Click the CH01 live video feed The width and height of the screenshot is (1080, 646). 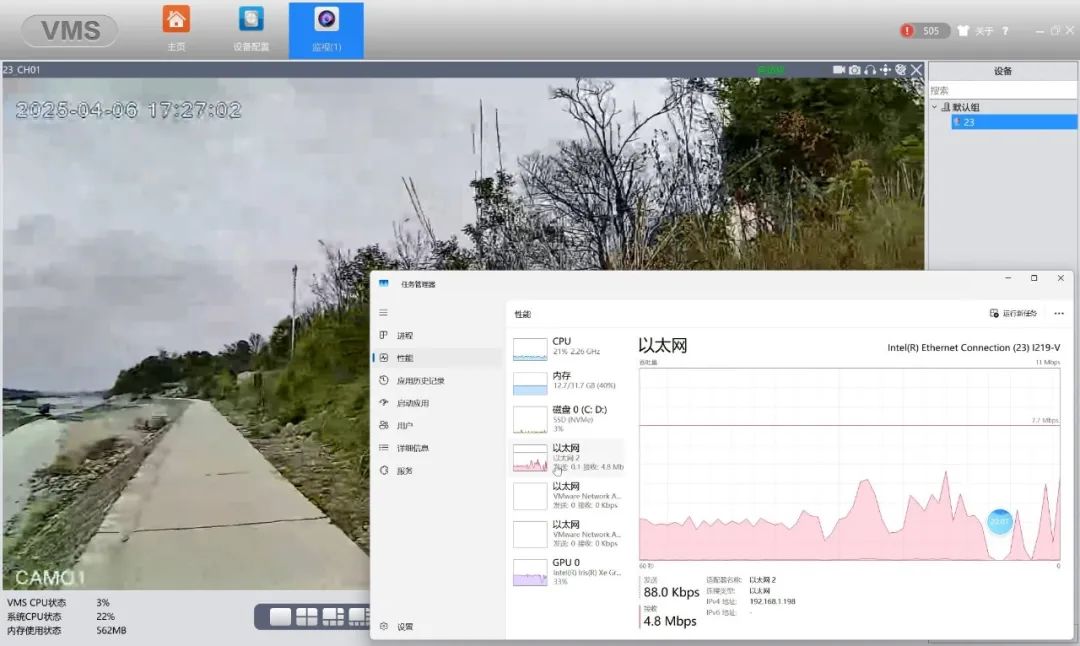[x=463, y=333]
